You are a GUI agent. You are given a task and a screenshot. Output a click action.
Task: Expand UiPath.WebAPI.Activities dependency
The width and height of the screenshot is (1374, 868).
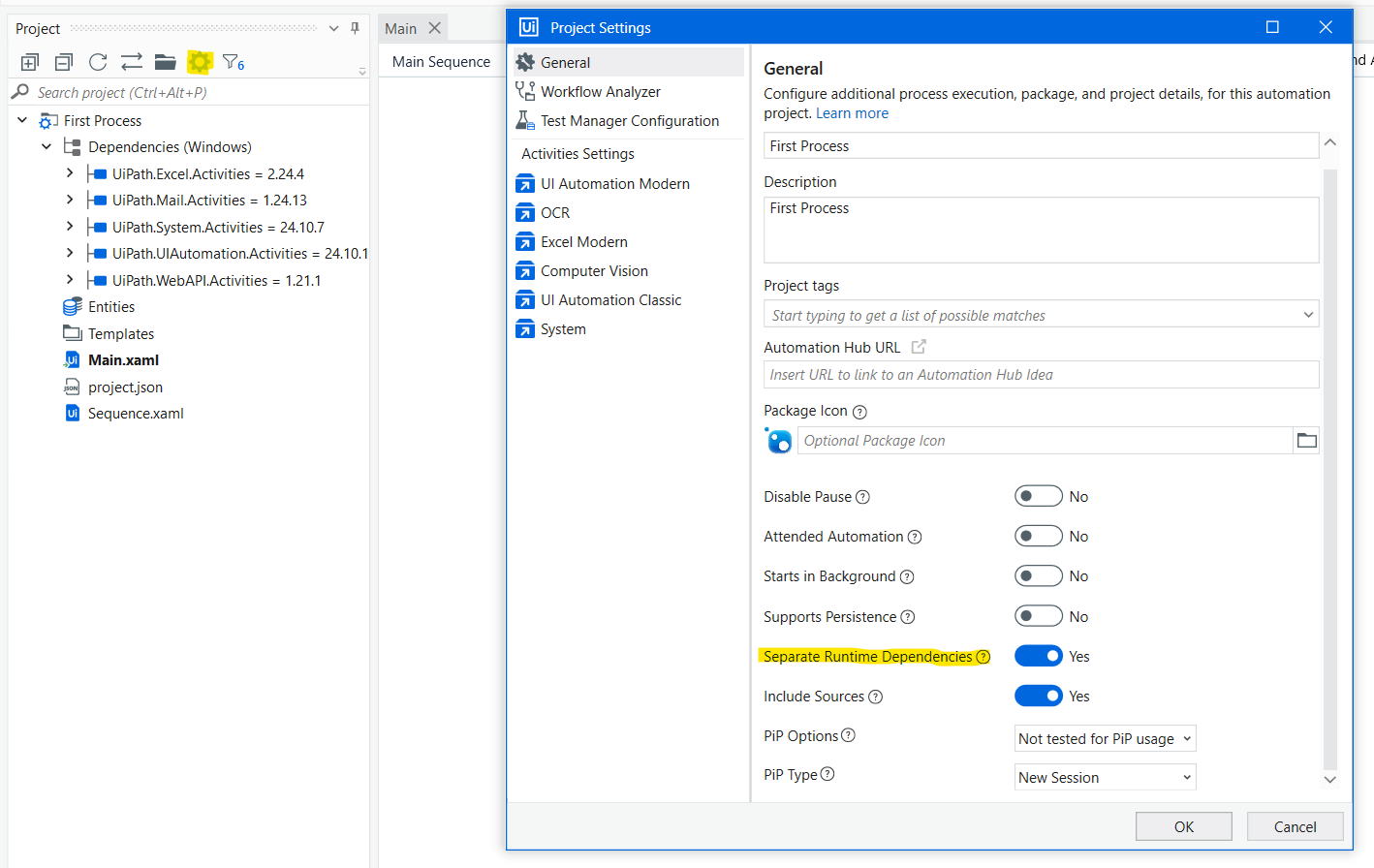70,280
